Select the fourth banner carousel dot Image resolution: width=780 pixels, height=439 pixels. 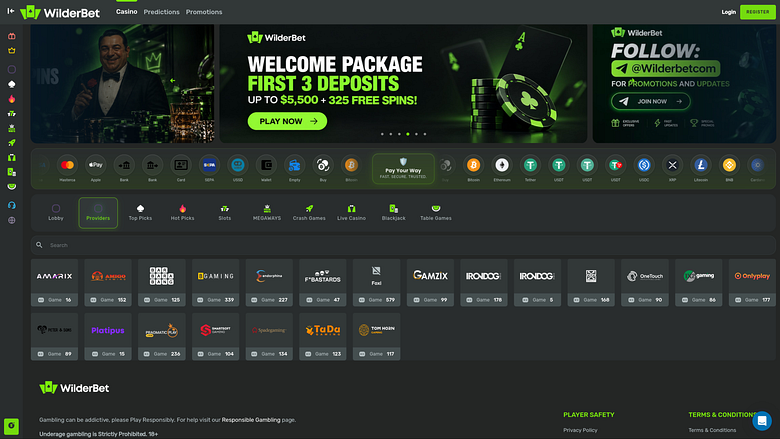(x=408, y=134)
